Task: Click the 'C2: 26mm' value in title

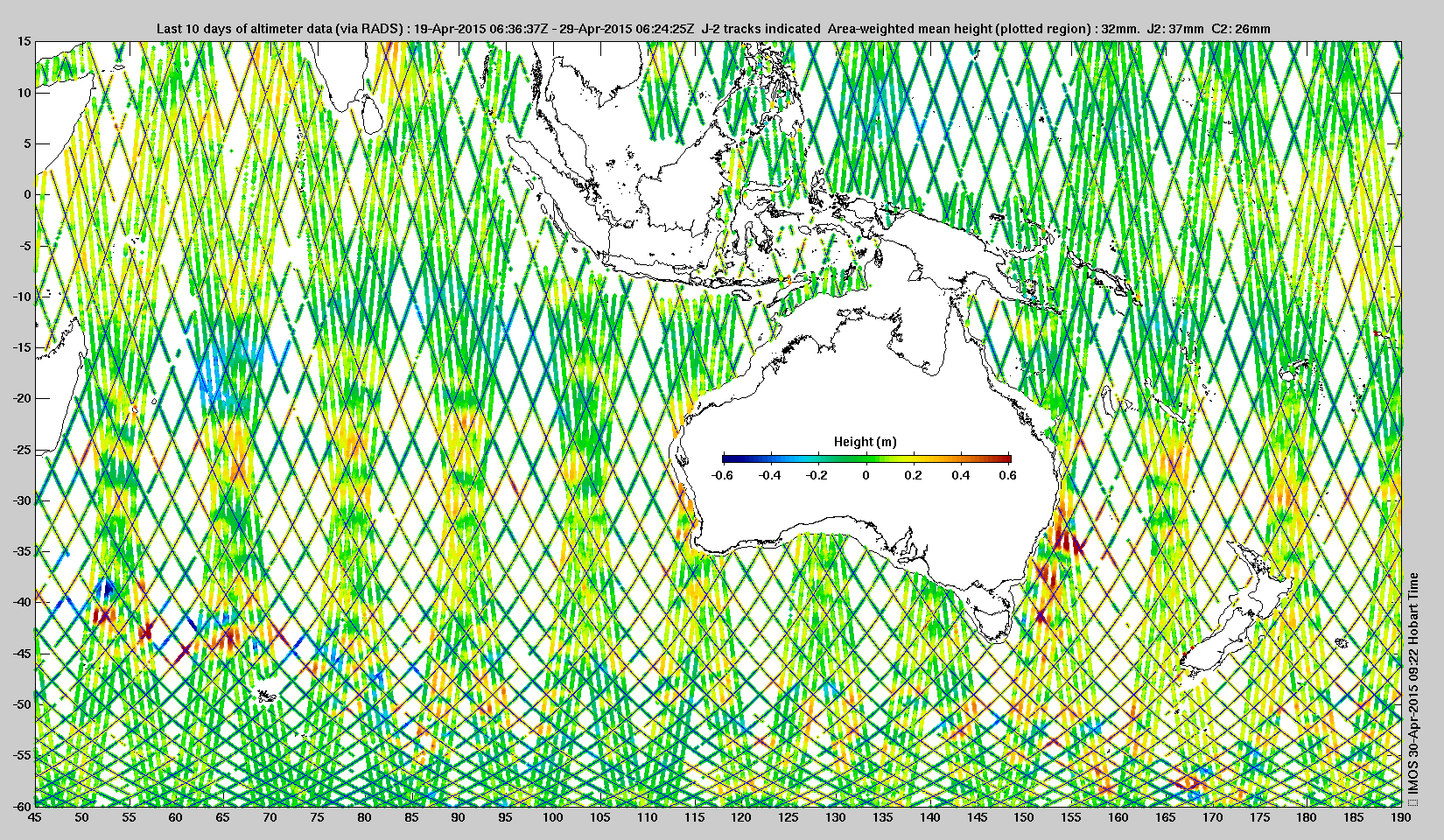Action: pos(1241,29)
